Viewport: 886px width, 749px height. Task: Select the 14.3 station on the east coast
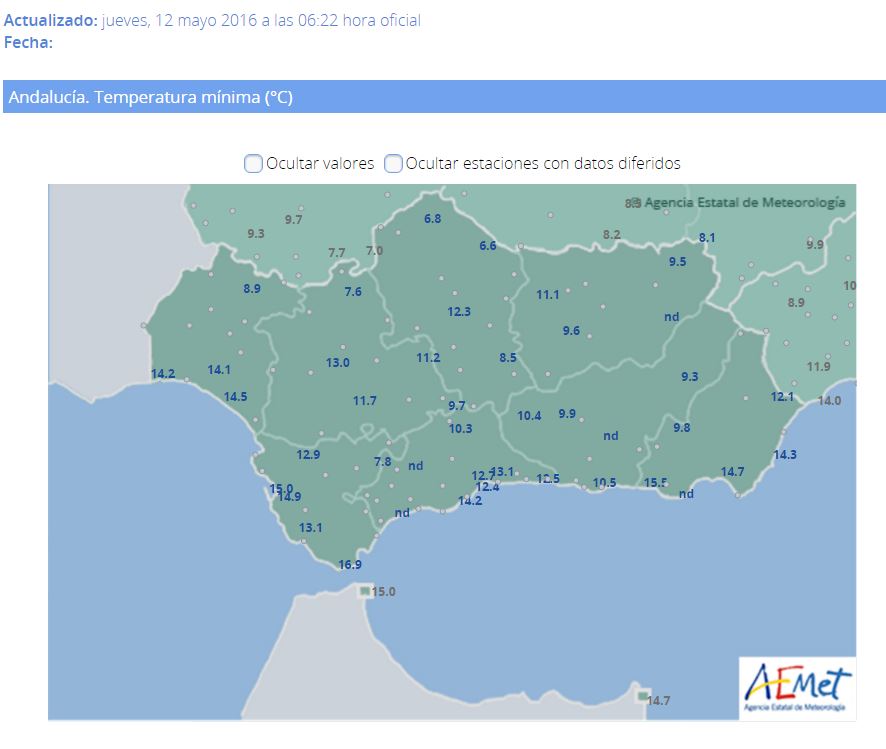[x=785, y=455]
